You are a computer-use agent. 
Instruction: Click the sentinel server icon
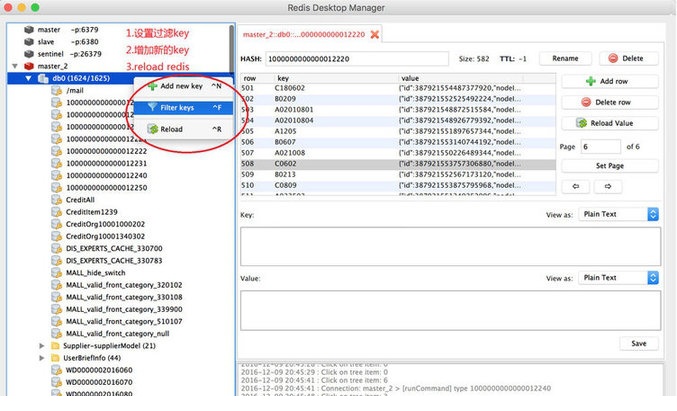pos(29,54)
